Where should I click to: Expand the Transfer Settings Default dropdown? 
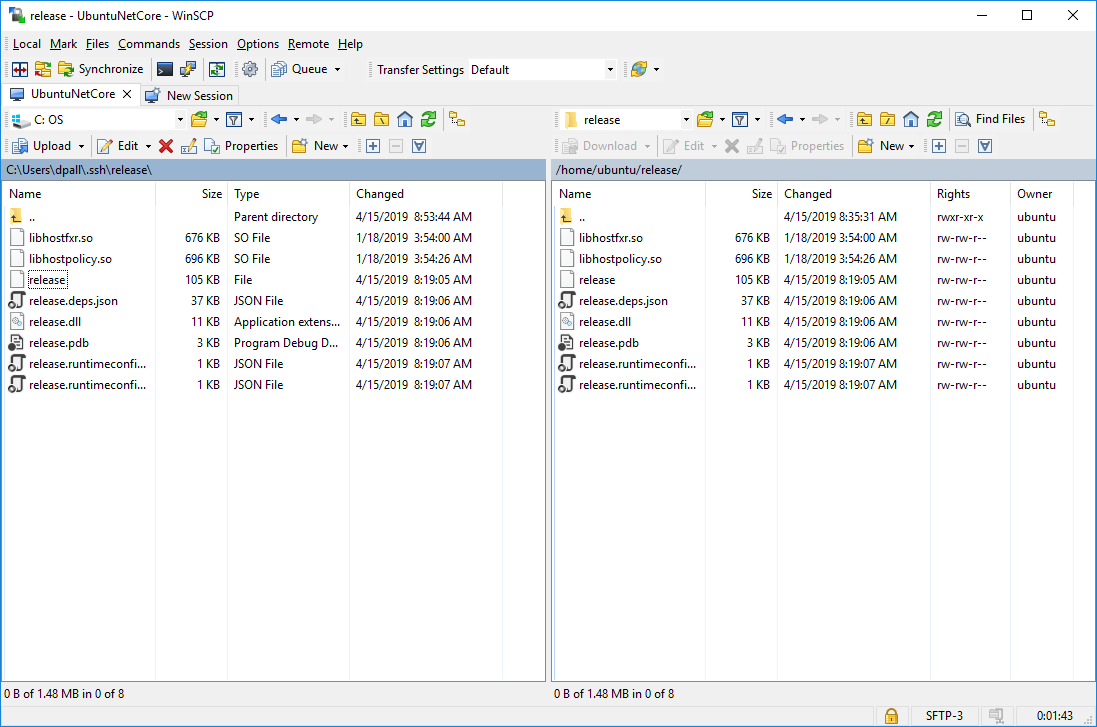(610, 70)
